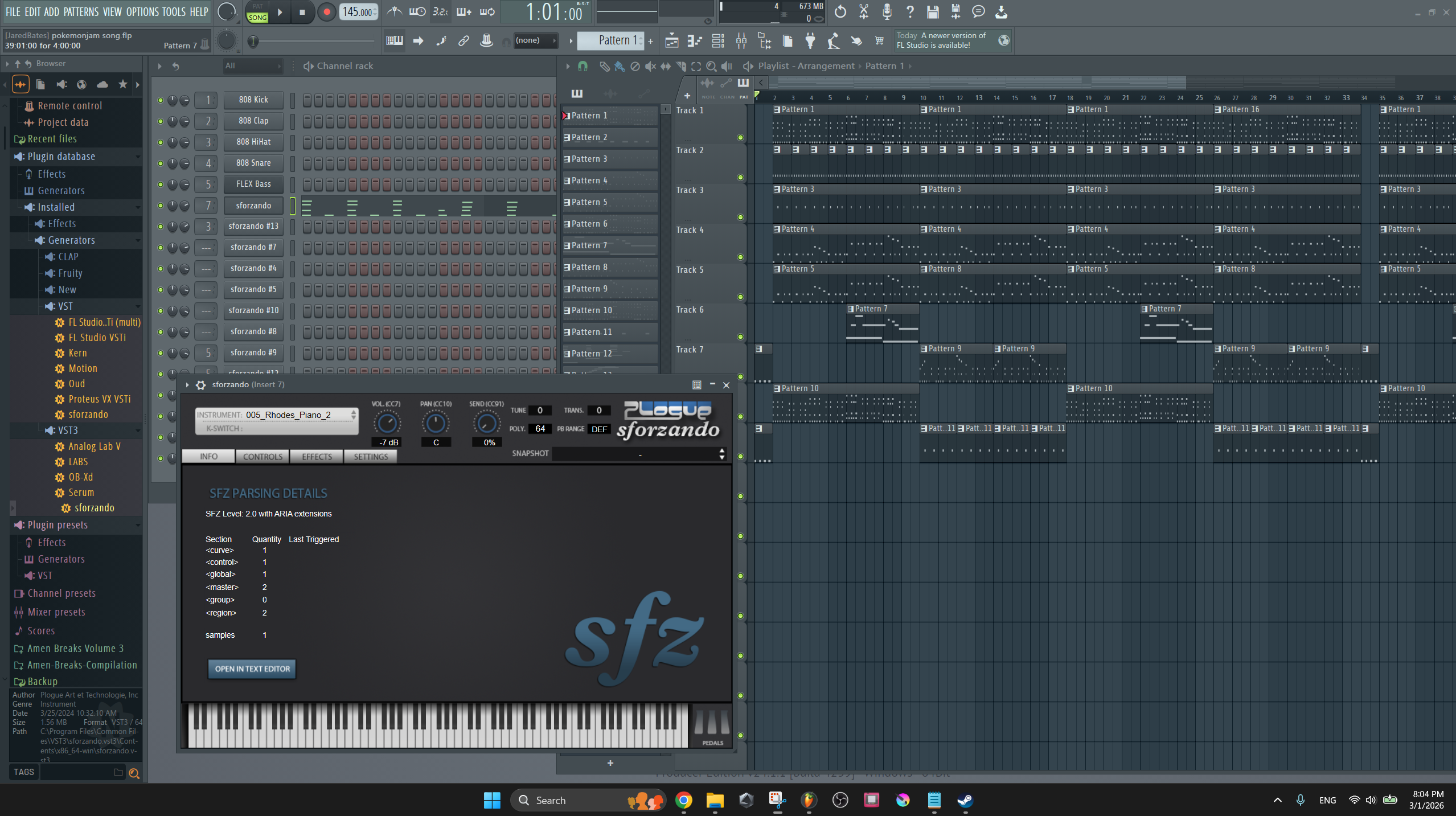The height and width of the screenshot is (816, 1456).
Task: Click the save project floppy icon
Action: click(x=932, y=11)
